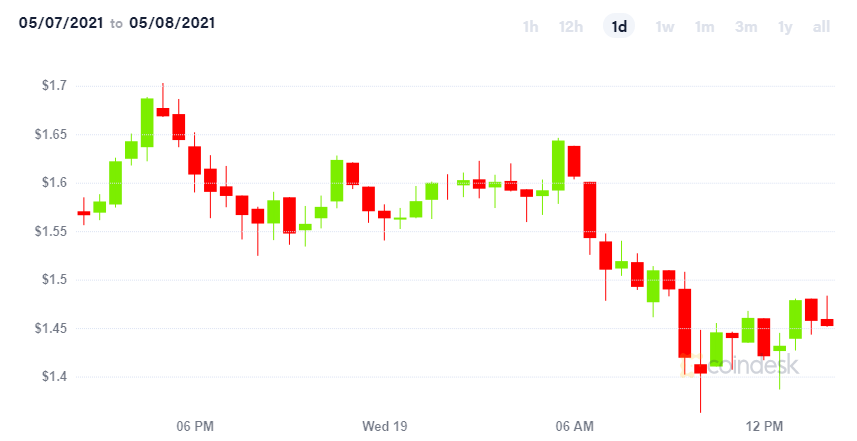Switch to the 12h time range
The height and width of the screenshot is (441, 857).
click(x=571, y=26)
